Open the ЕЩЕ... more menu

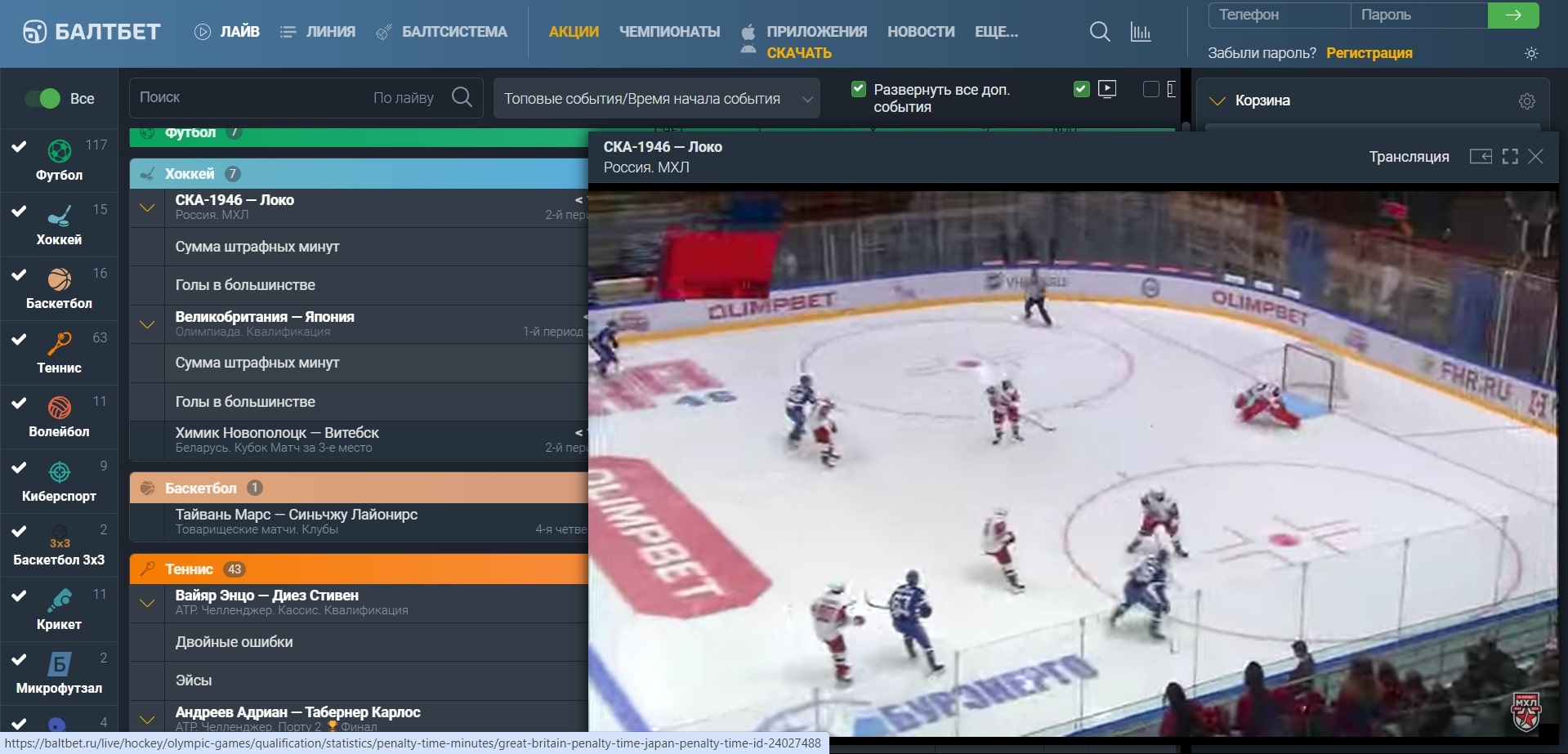996,32
